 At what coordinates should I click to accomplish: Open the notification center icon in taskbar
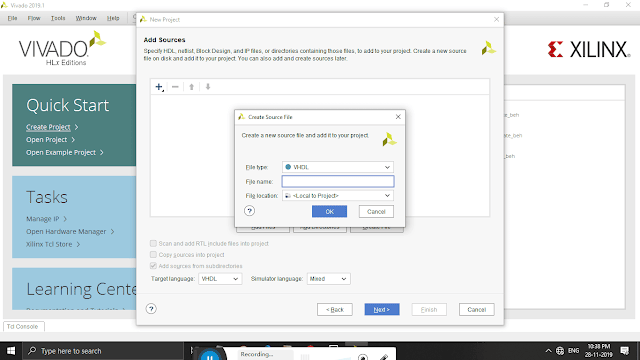(x=624, y=351)
